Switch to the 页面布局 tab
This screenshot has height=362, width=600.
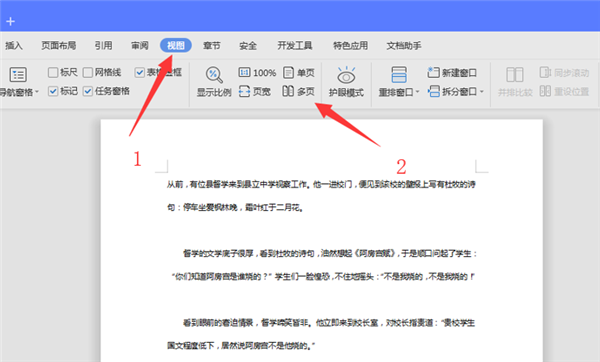tap(59, 46)
